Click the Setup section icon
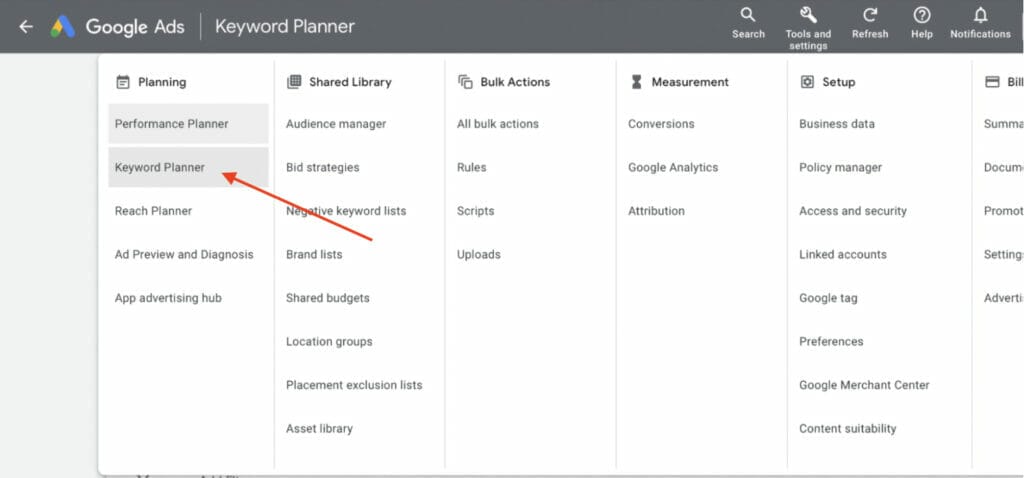This screenshot has width=1024, height=478. pyautogui.click(x=807, y=82)
